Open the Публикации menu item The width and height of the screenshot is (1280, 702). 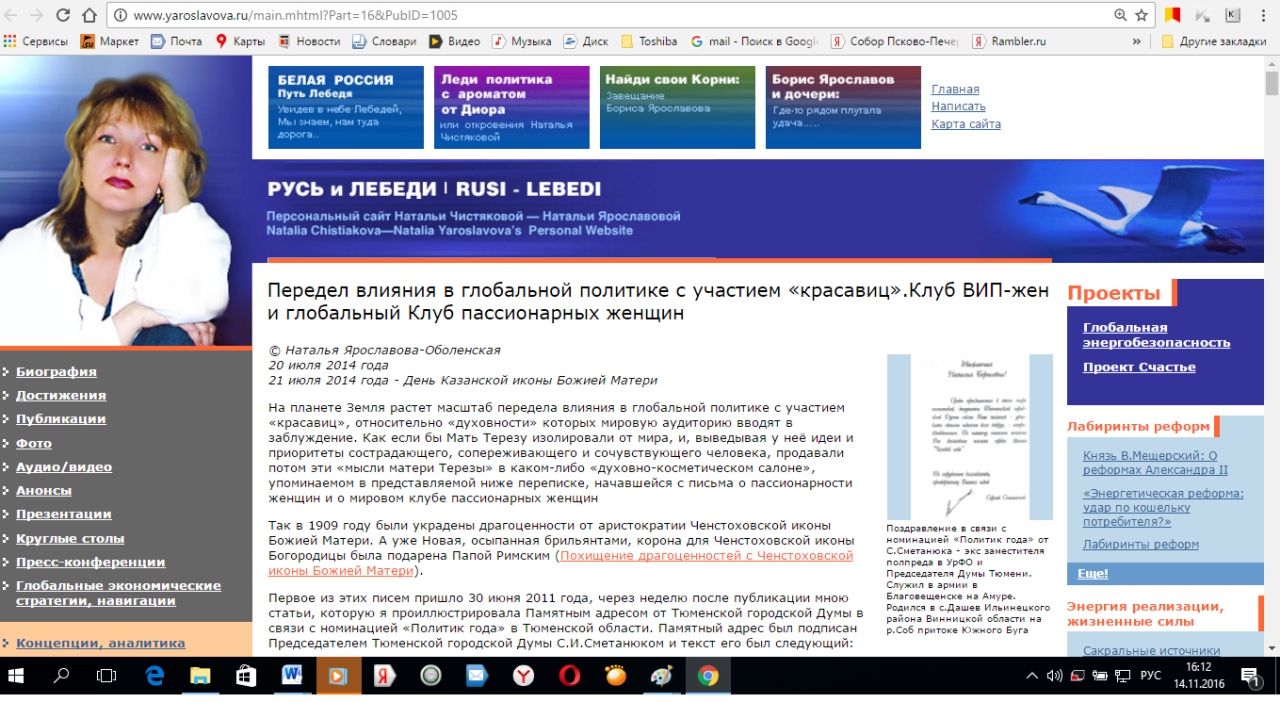(x=61, y=419)
